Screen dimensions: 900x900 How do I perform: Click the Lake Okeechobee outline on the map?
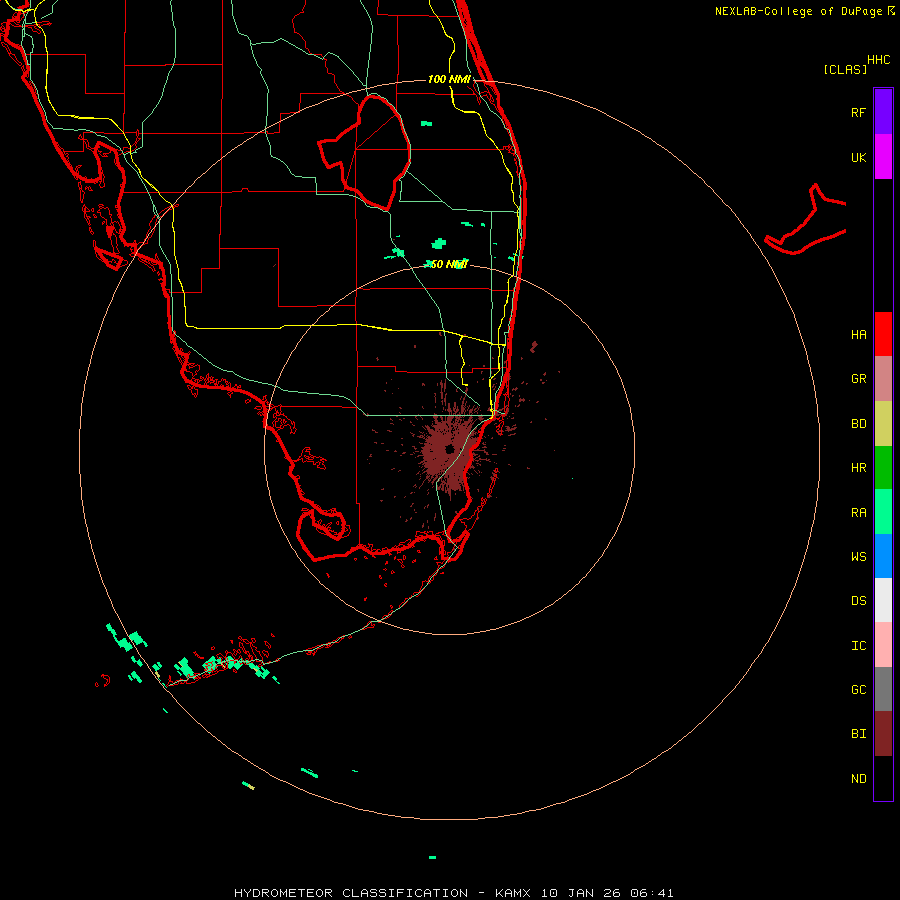tap(365, 151)
